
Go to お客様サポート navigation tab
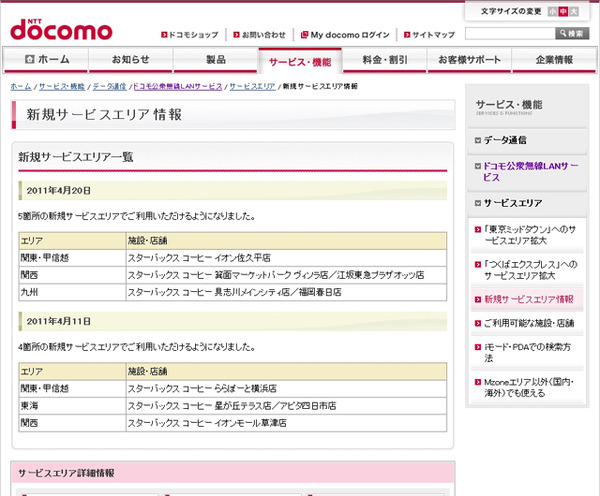pos(469,60)
